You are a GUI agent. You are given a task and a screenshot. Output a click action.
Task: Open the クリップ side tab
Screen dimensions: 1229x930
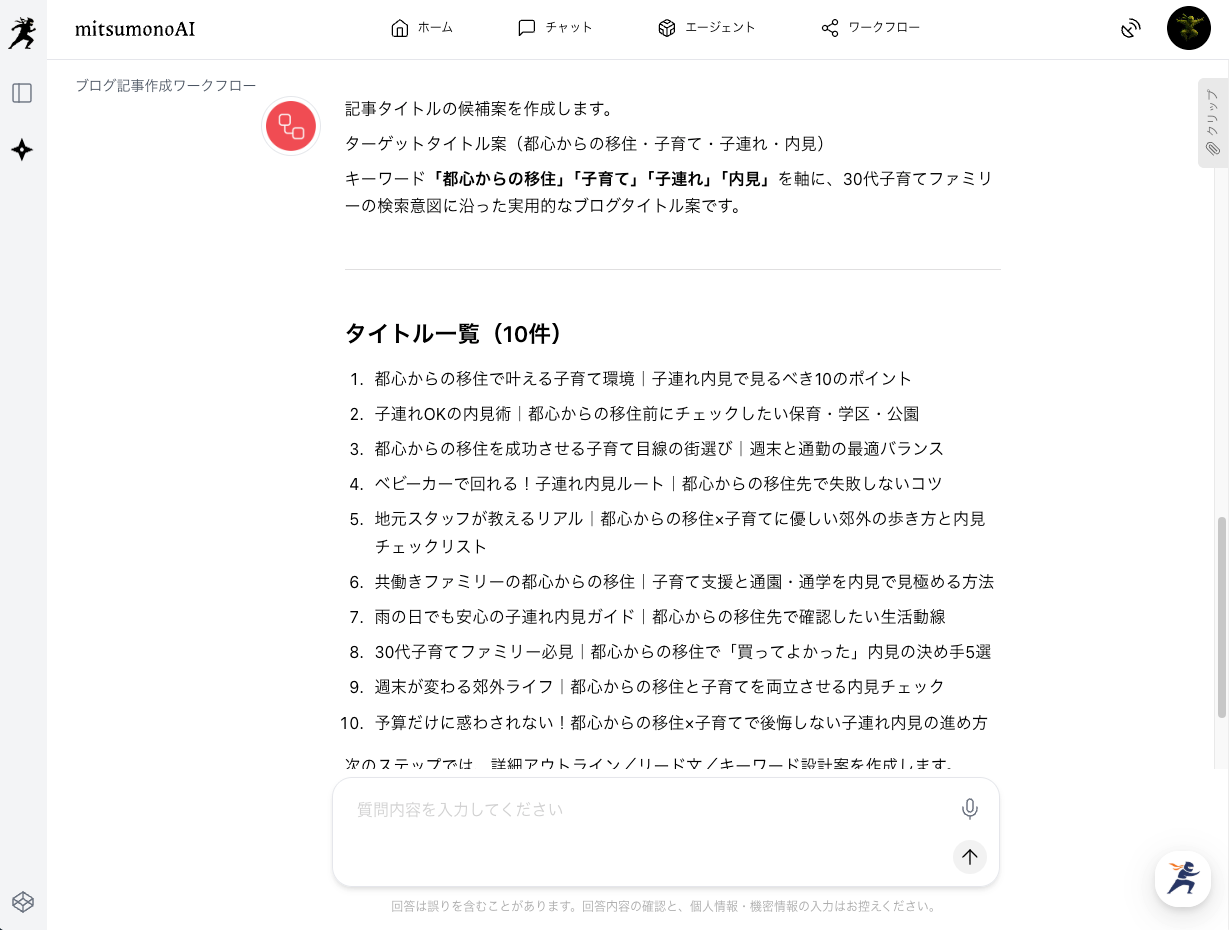click(1212, 122)
